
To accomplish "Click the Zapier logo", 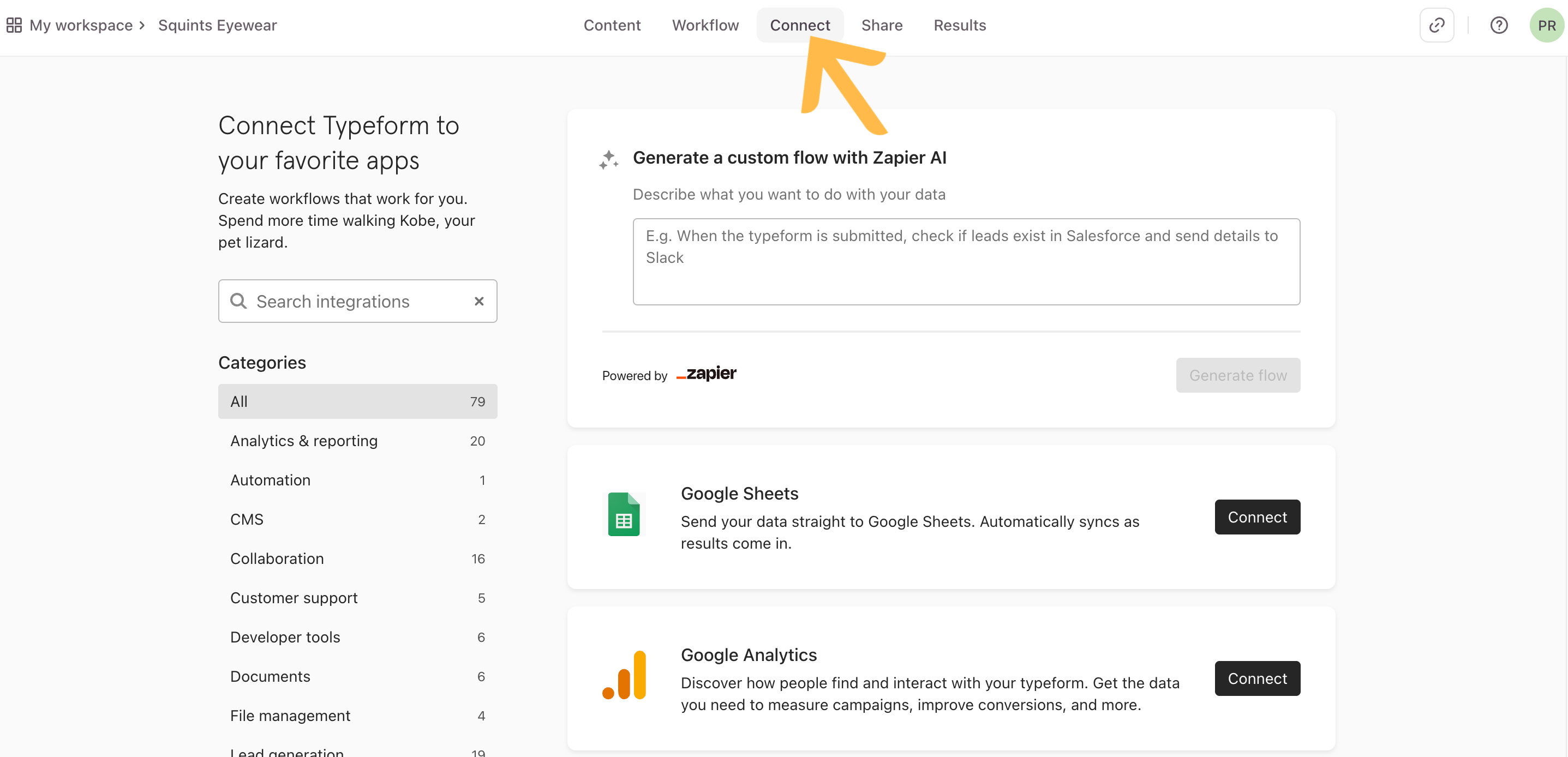I will [706, 374].
